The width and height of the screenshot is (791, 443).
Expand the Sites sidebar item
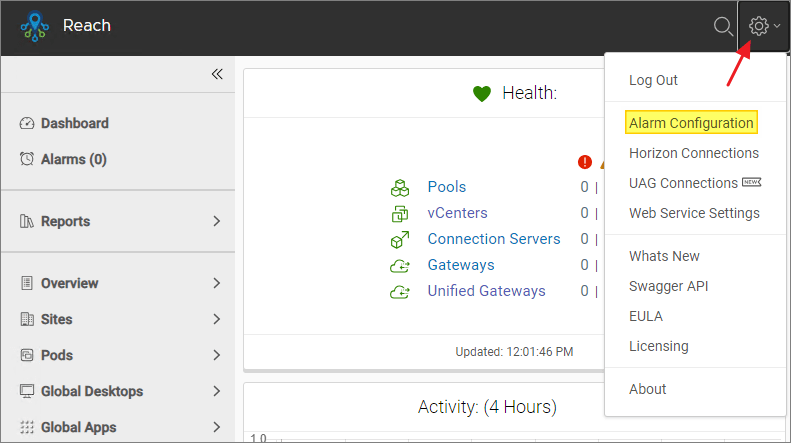tap(216, 319)
